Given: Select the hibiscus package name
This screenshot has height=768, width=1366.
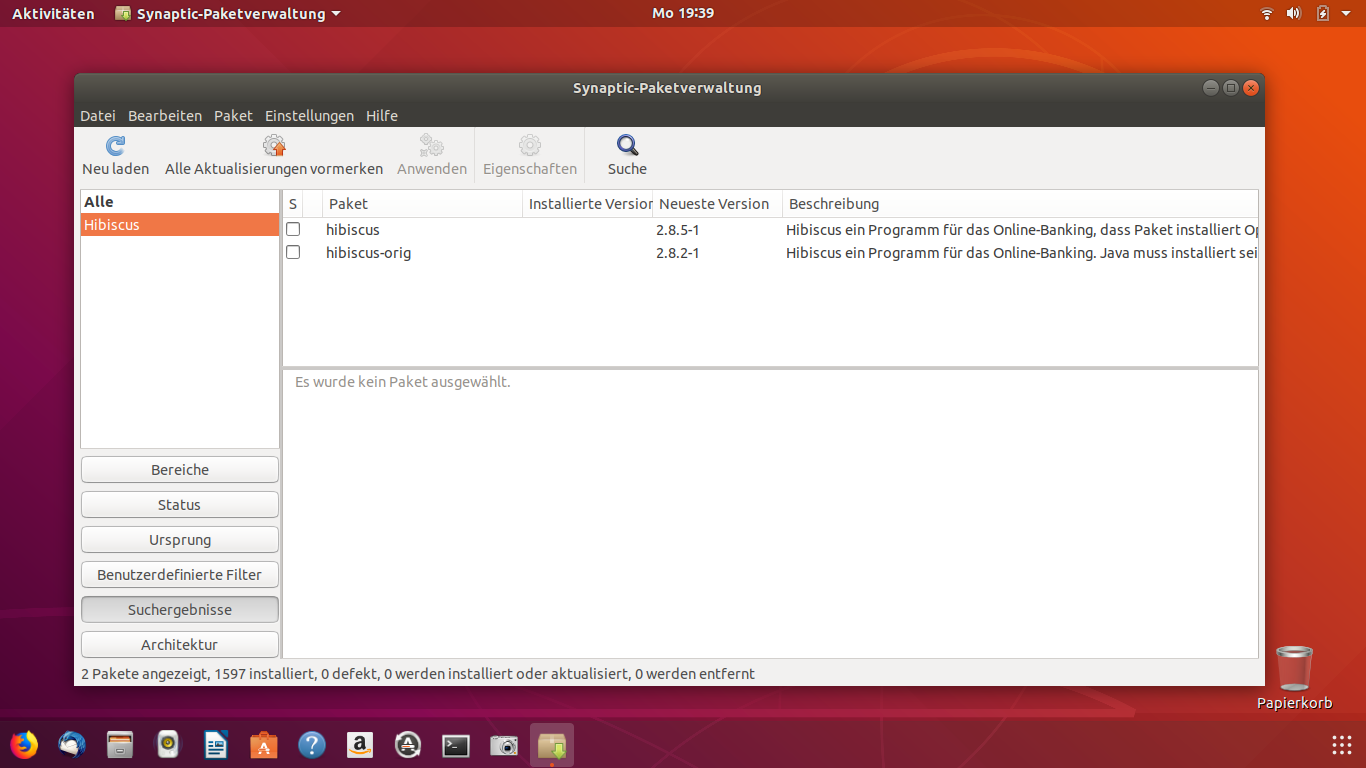Looking at the screenshot, I should (x=353, y=230).
